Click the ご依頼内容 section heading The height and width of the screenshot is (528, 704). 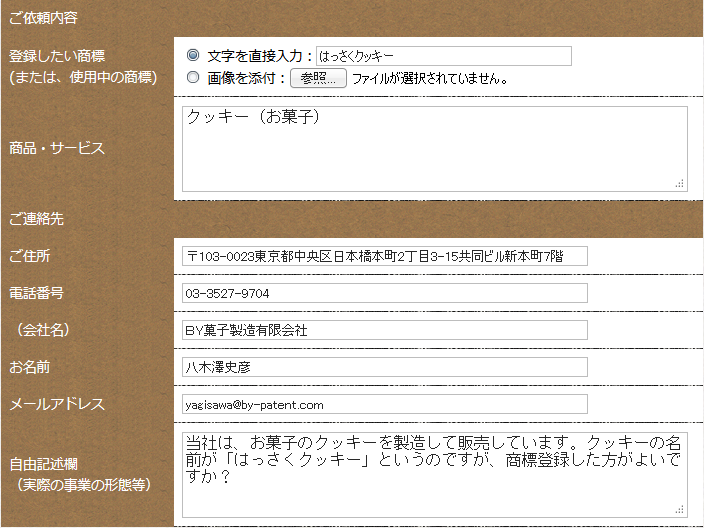[43, 18]
